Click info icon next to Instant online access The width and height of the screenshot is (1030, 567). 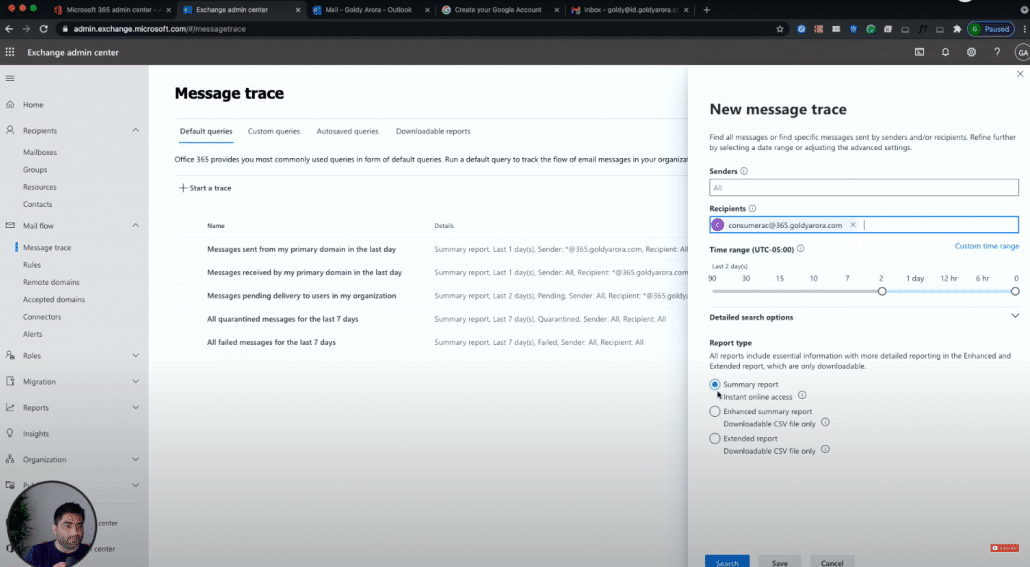point(802,396)
